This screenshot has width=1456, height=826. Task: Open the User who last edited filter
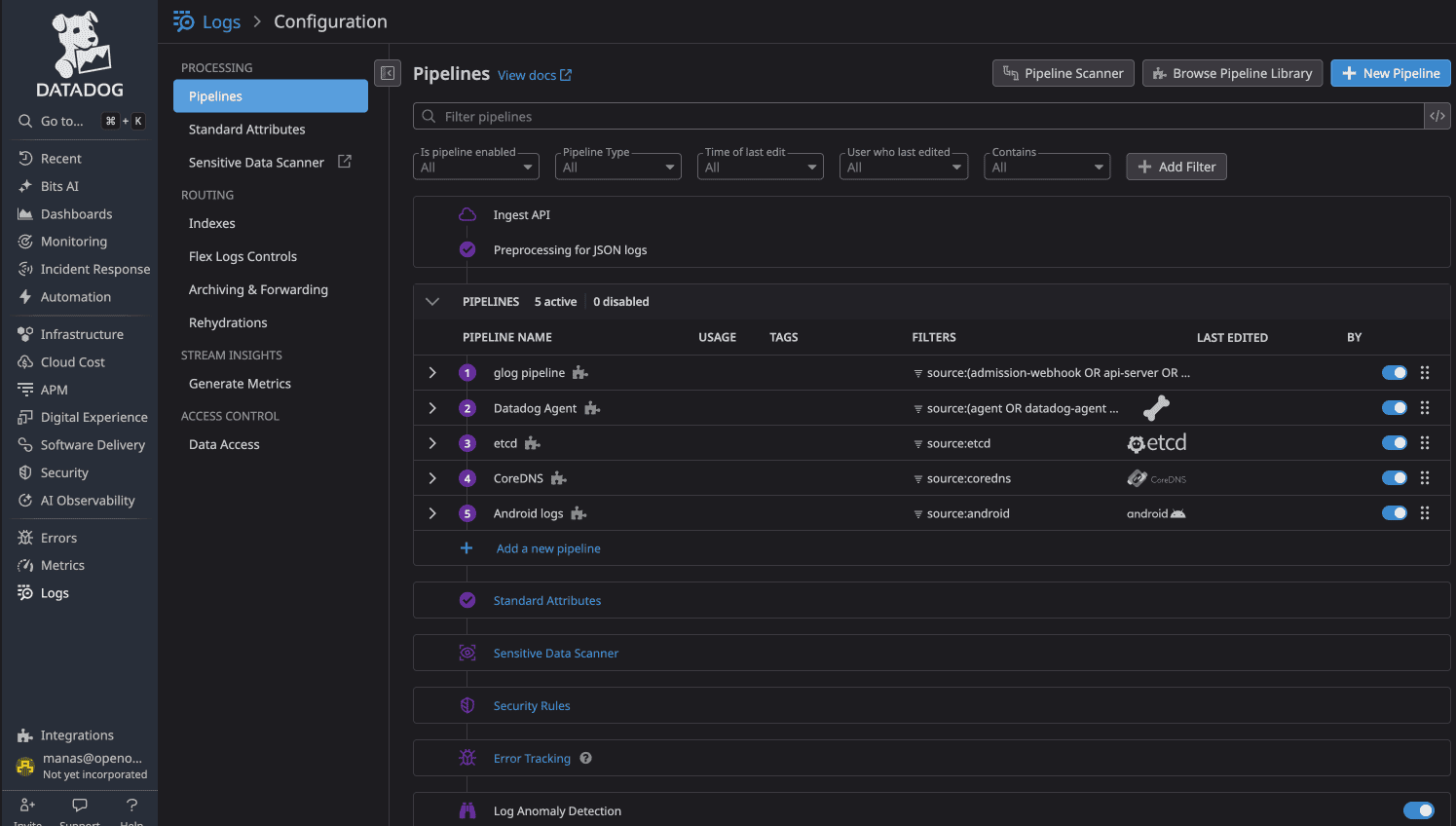(x=902, y=166)
